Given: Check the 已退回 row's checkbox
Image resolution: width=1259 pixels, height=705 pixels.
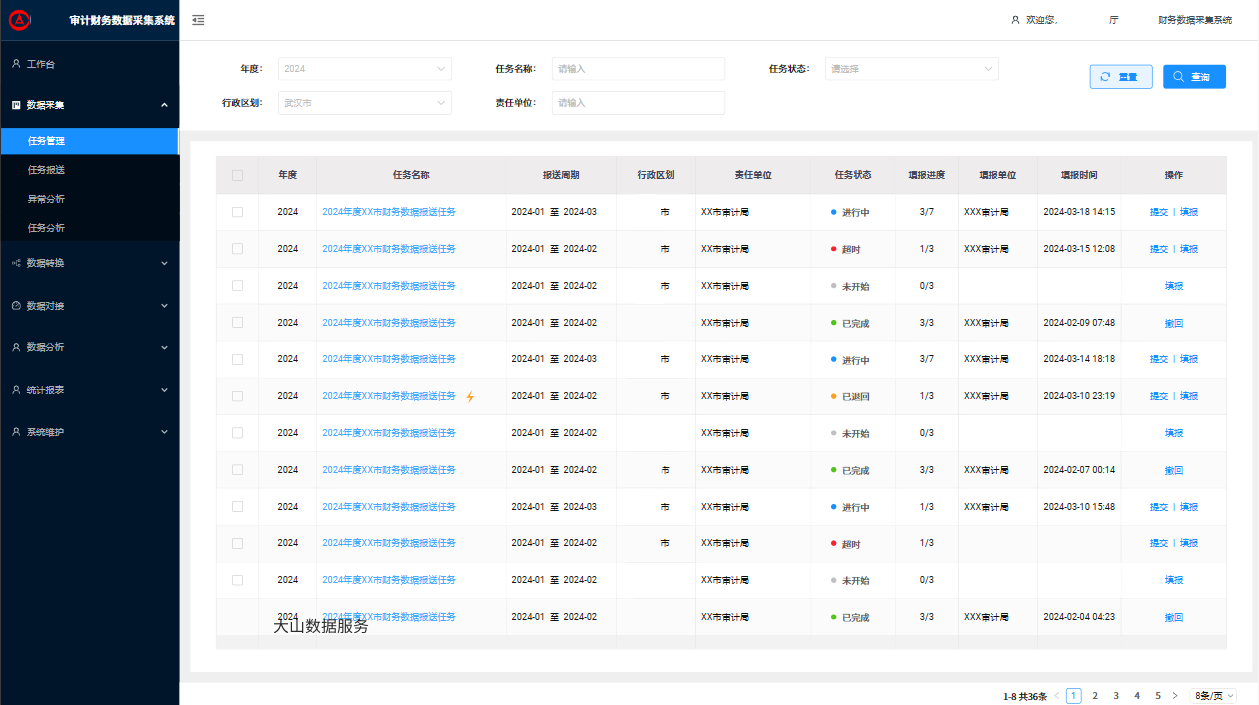Looking at the screenshot, I should tap(237, 396).
